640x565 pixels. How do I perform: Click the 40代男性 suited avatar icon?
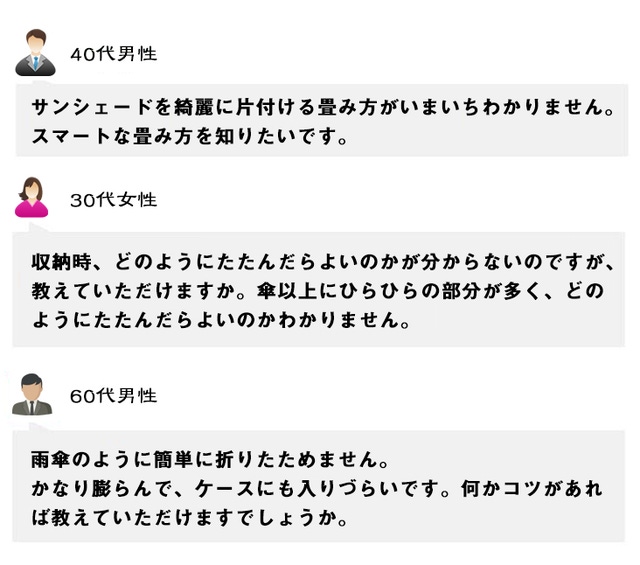click(x=35, y=52)
